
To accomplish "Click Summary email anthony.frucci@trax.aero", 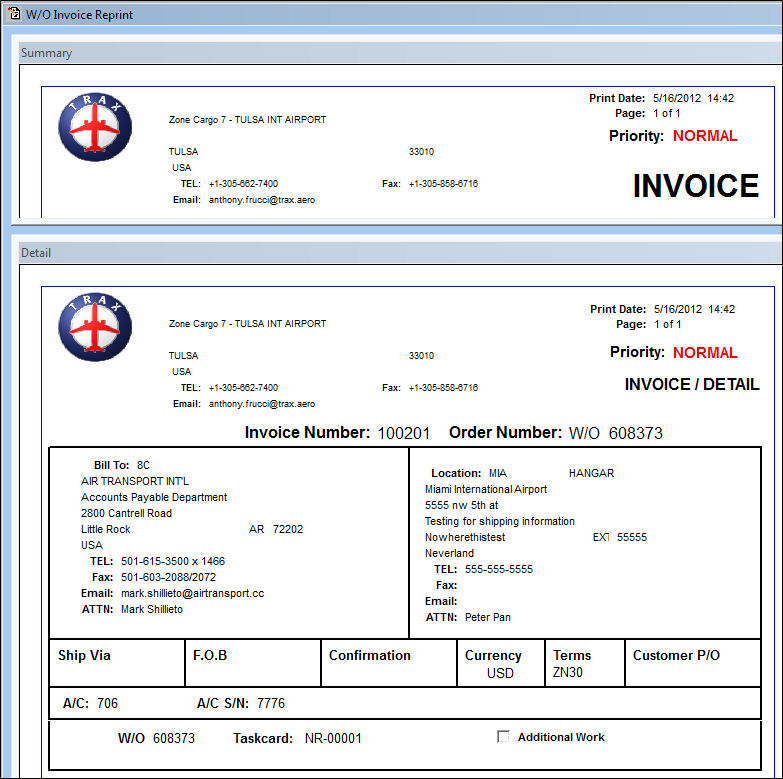I will [x=262, y=200].
